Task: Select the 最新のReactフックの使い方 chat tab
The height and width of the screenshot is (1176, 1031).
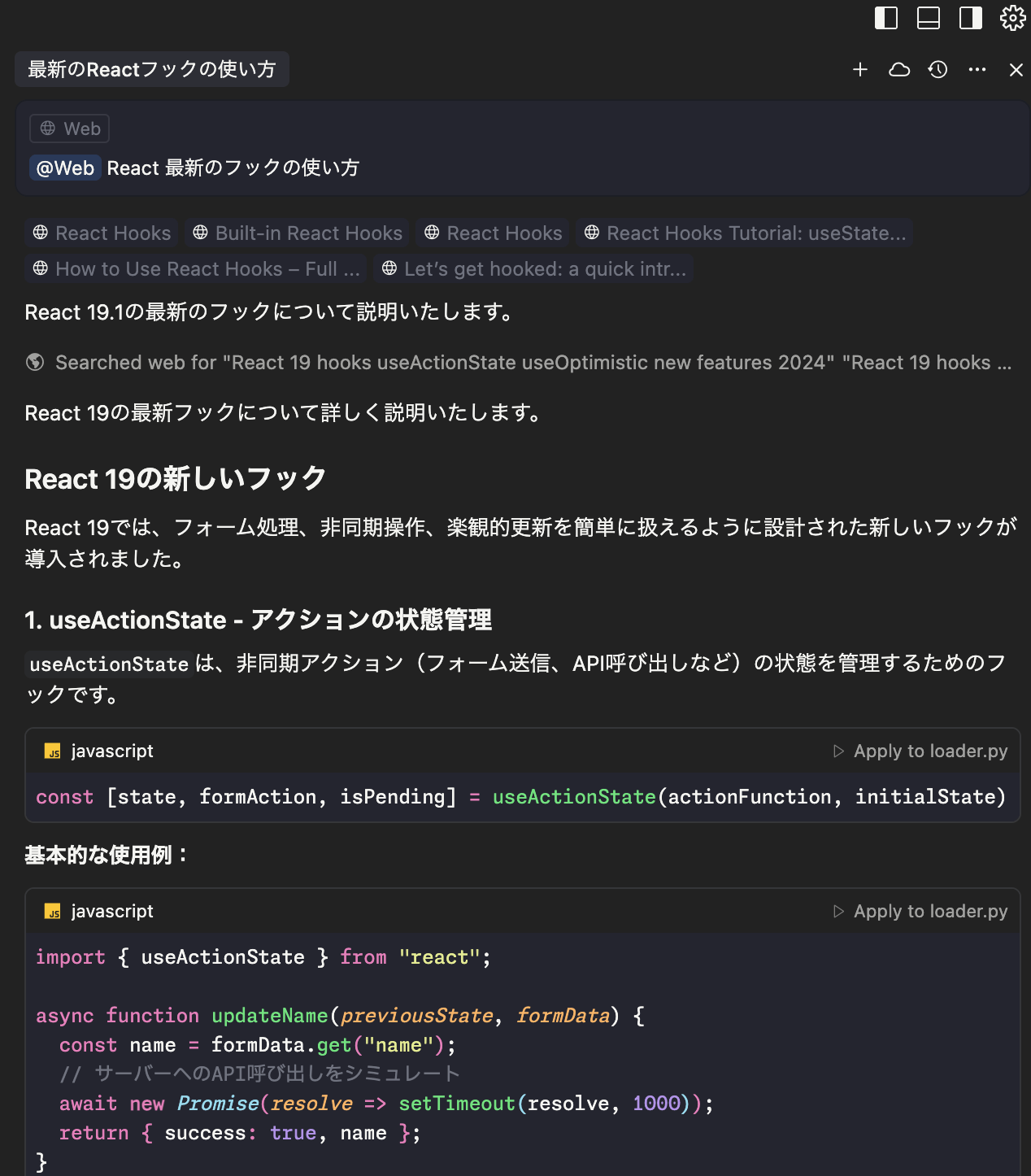Action: 152,69
